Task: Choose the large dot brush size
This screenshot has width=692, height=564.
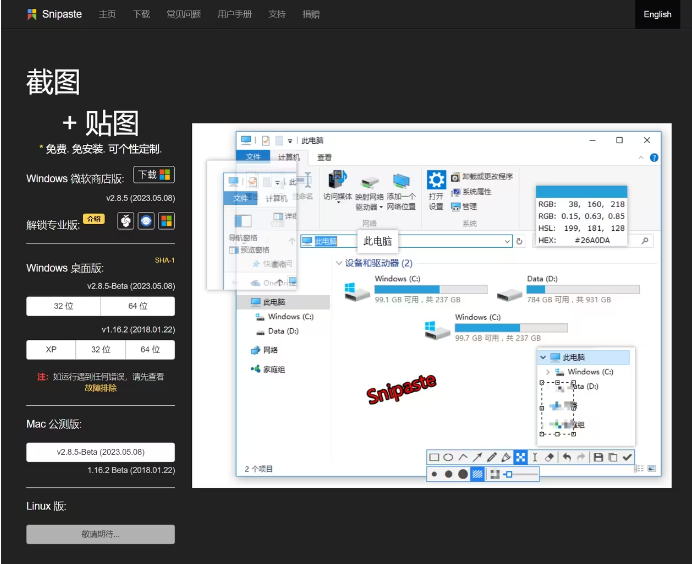Action: pyautogui.click(x=463, y=474)
